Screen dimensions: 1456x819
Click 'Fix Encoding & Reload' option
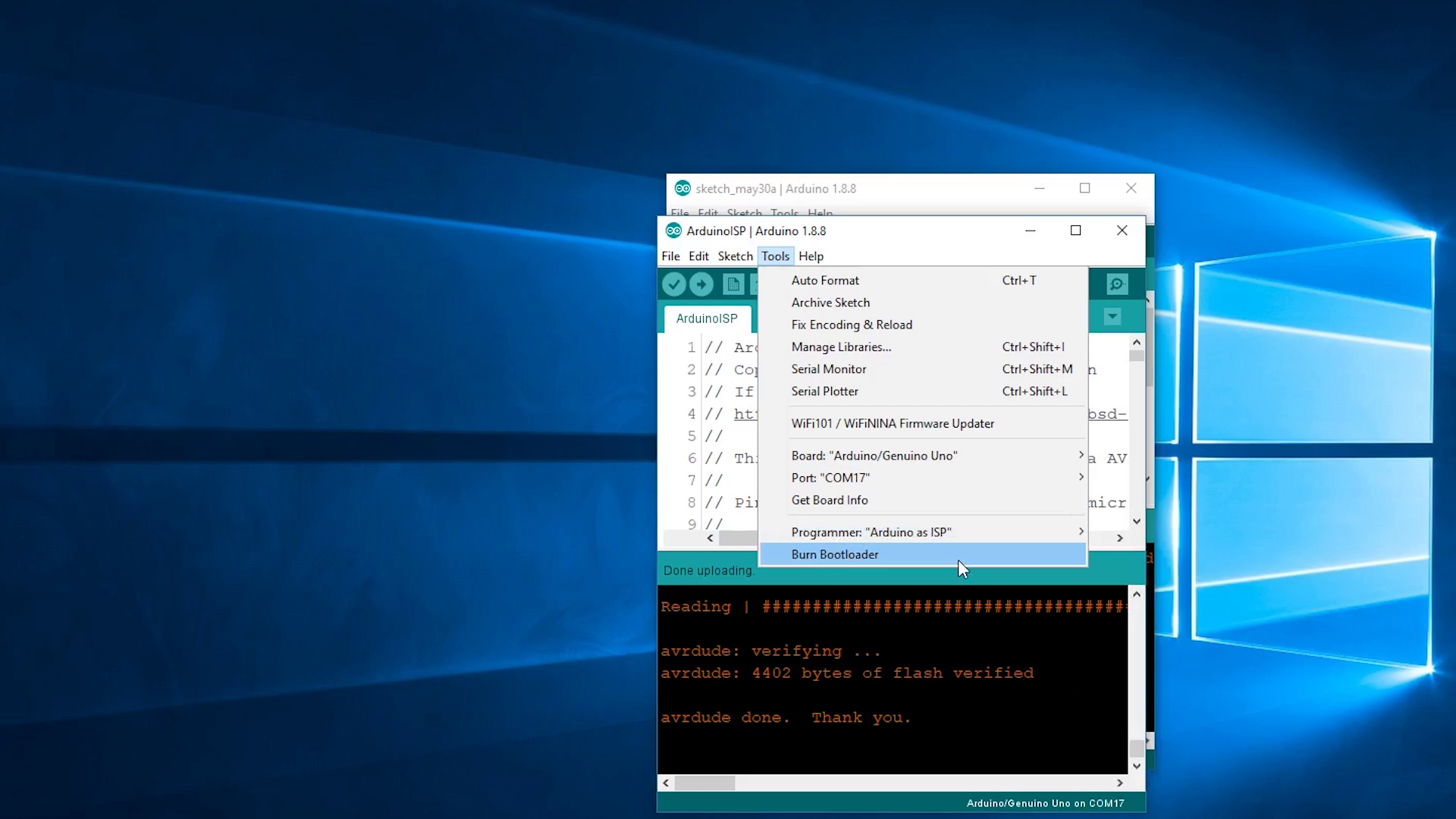click(x=851, y=324)
